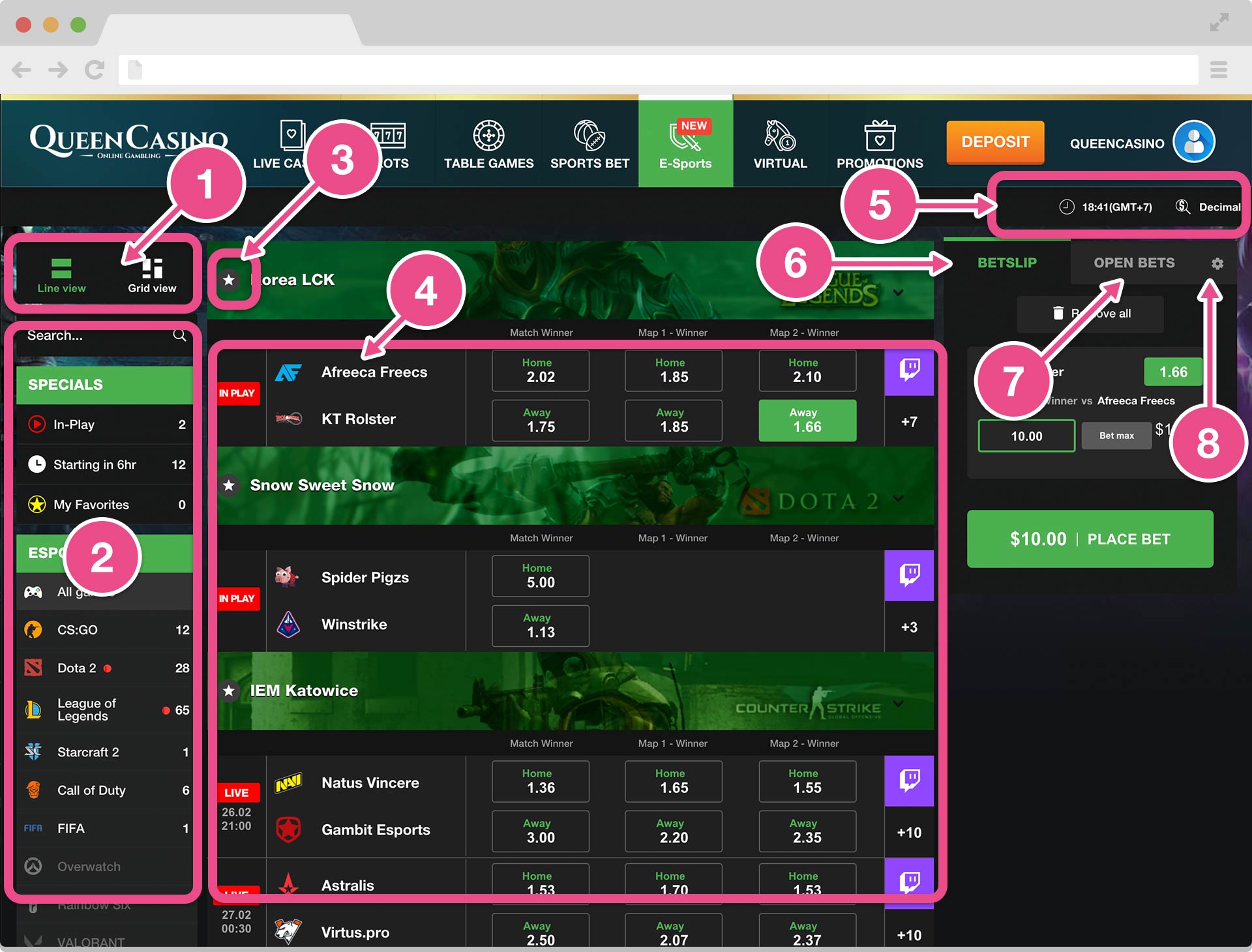1252x952 pixels.
Task: Select Spider Pigzs Home 5.00 odds
Action: (541, 576)
